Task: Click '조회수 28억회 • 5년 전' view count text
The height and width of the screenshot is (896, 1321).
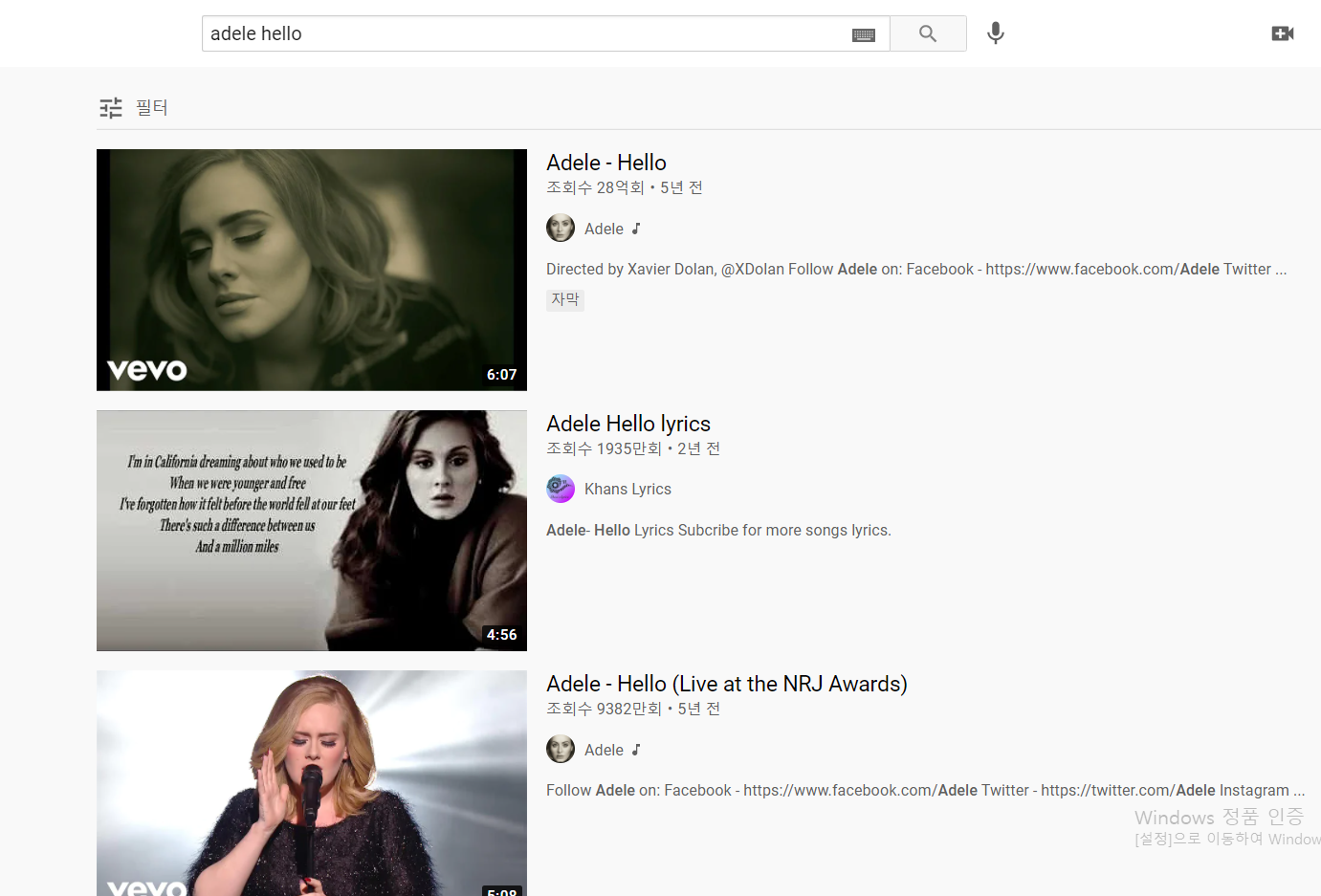Action: (x=625, y=187)
